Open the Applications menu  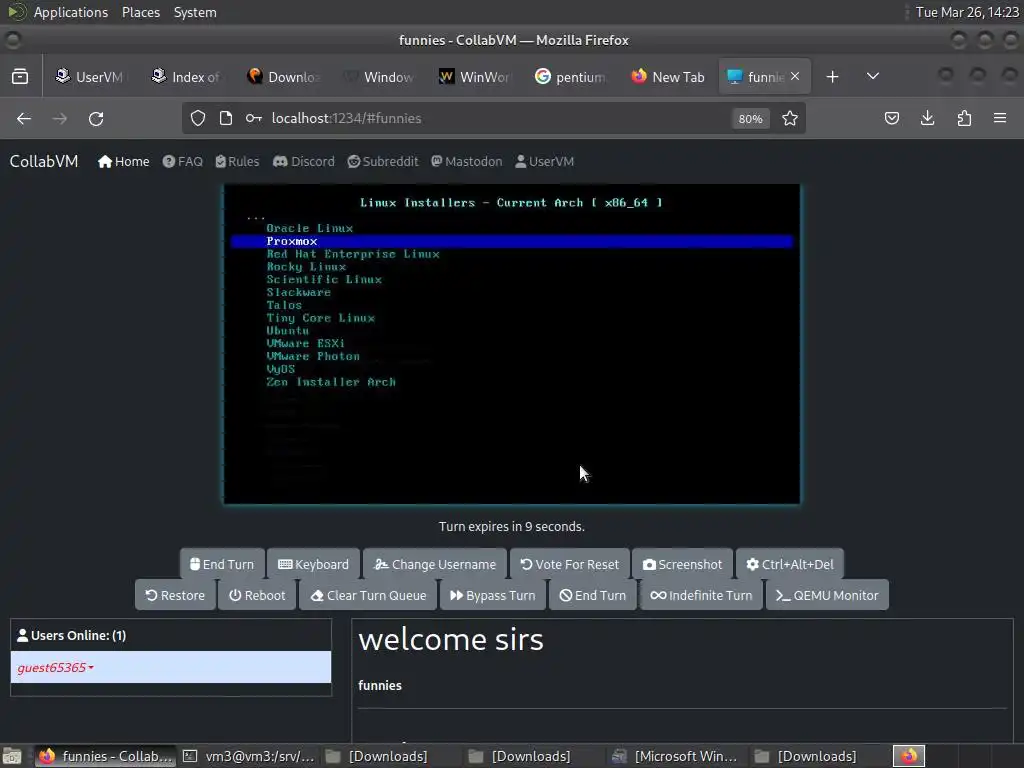coord(71,12)
